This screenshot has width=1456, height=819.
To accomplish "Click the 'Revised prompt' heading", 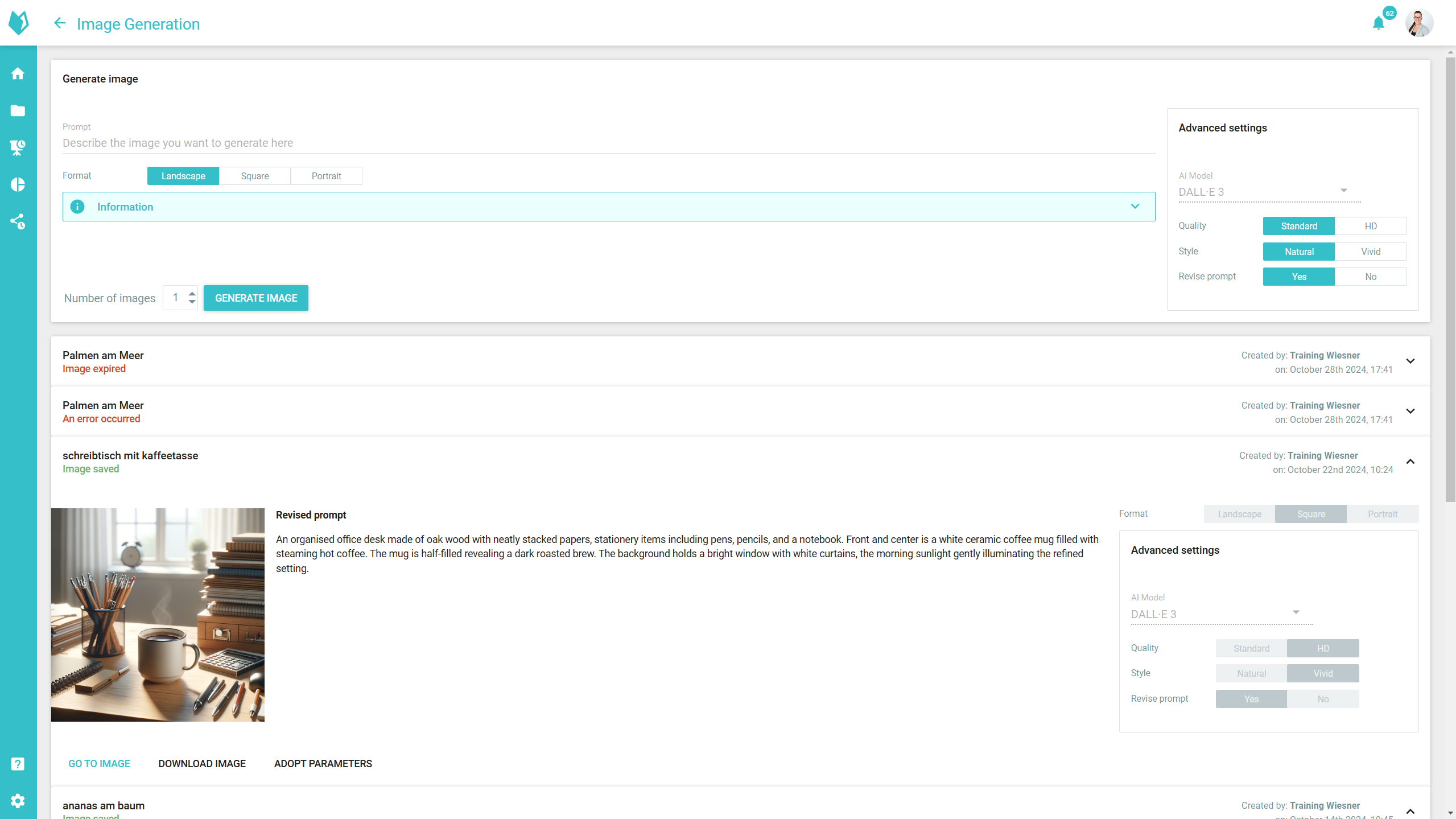I will [311, 515].
